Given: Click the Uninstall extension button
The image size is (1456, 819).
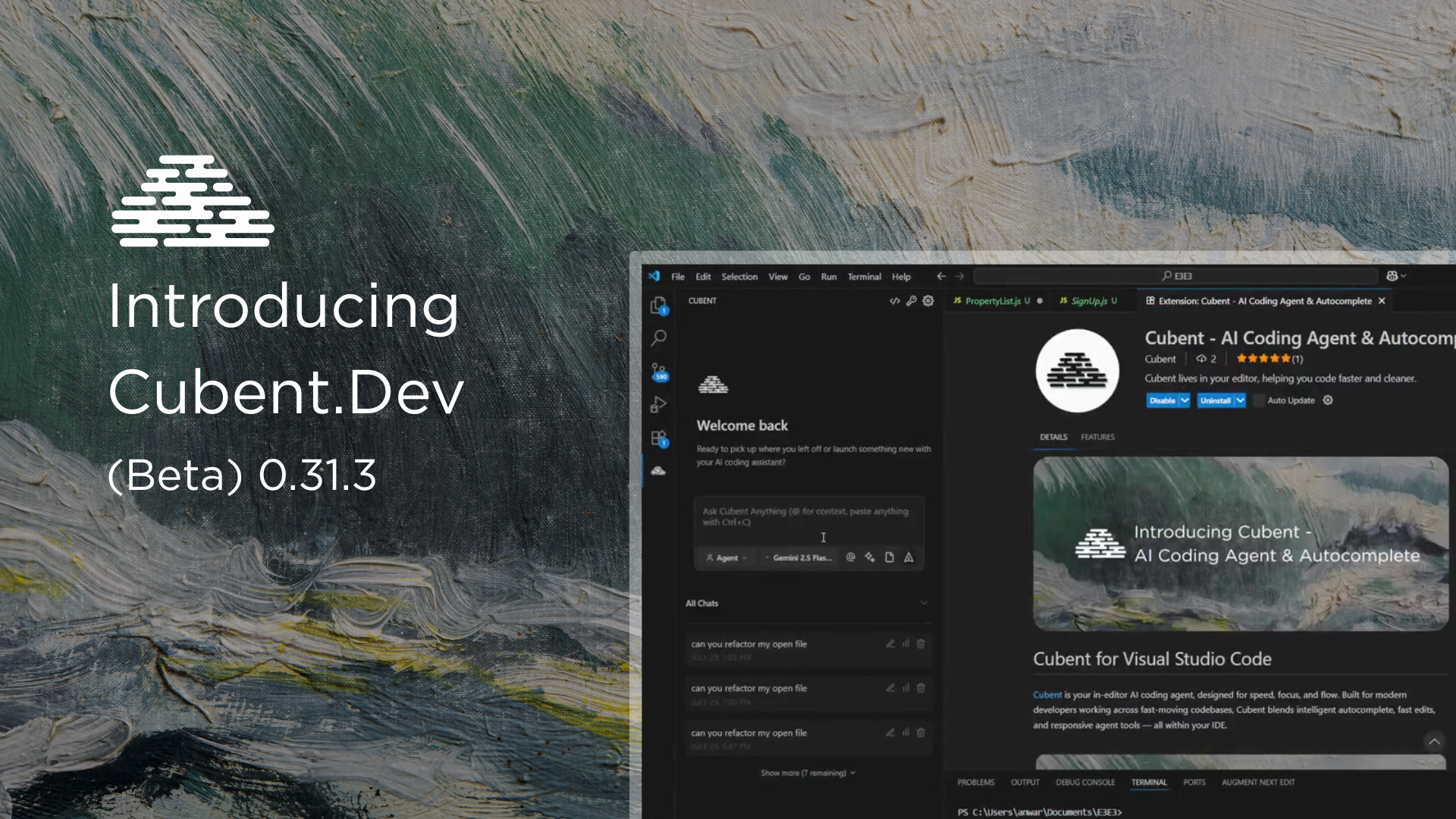Looking at the screenshot, I should pyautogui.click(x=1216, y=400).
